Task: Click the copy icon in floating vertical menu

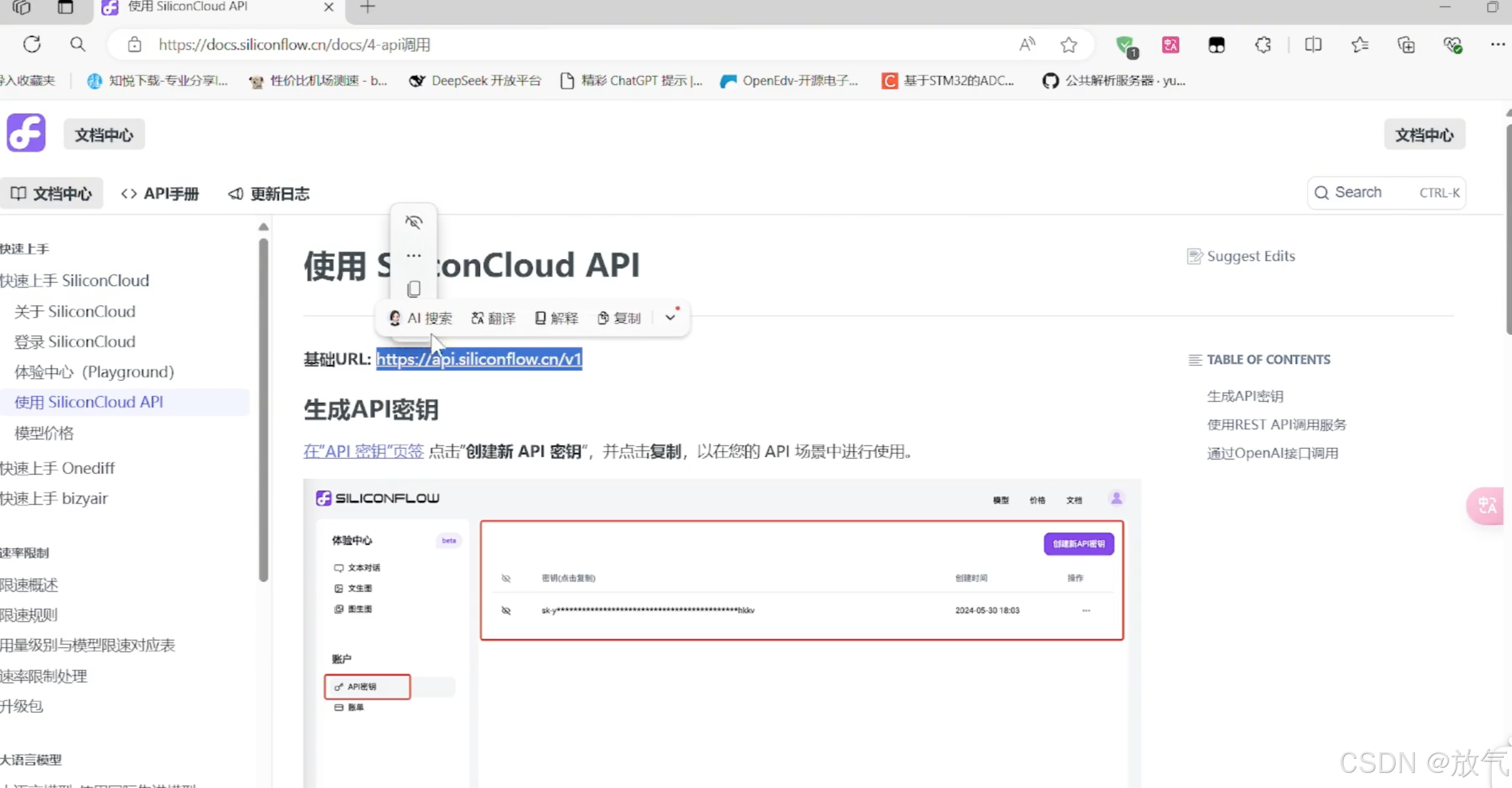Action: 414,288
